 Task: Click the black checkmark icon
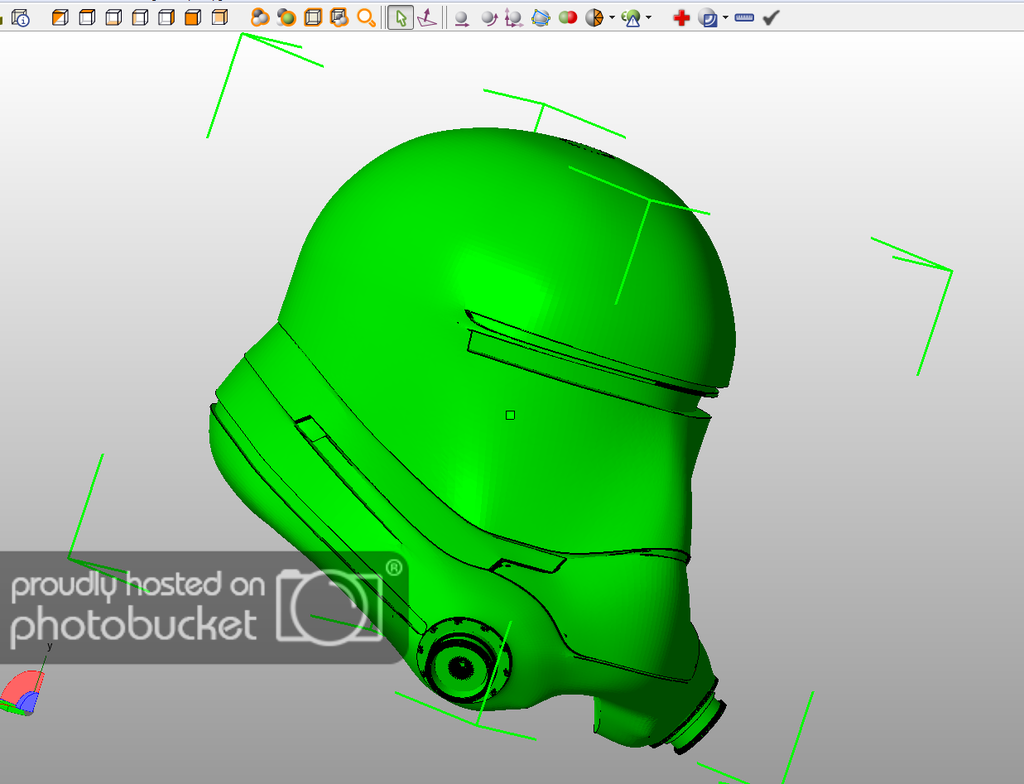tap(771, 18)
